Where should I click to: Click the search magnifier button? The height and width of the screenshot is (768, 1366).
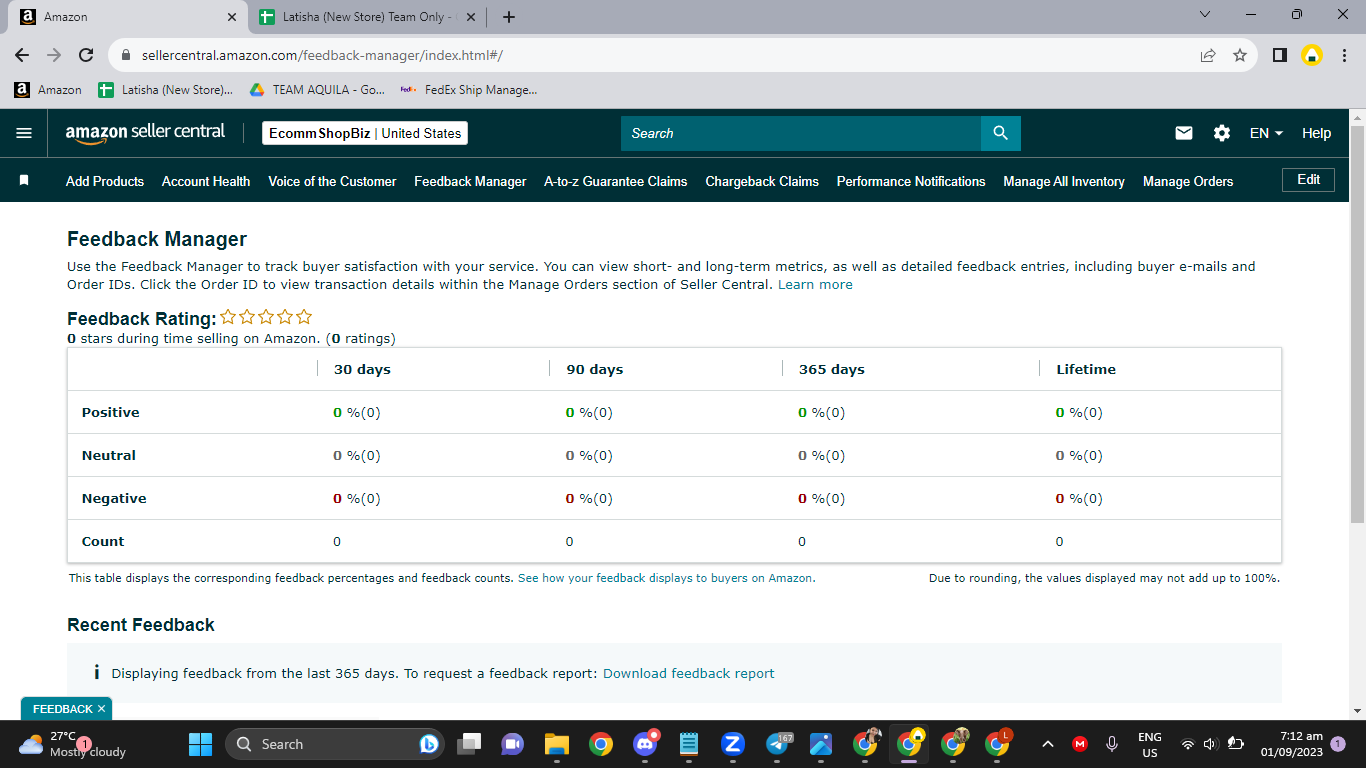[x=1001, y=133]
